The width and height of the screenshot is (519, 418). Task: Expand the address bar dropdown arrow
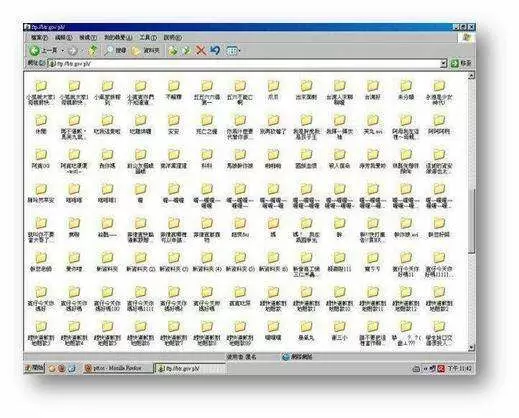click(443, 63)
